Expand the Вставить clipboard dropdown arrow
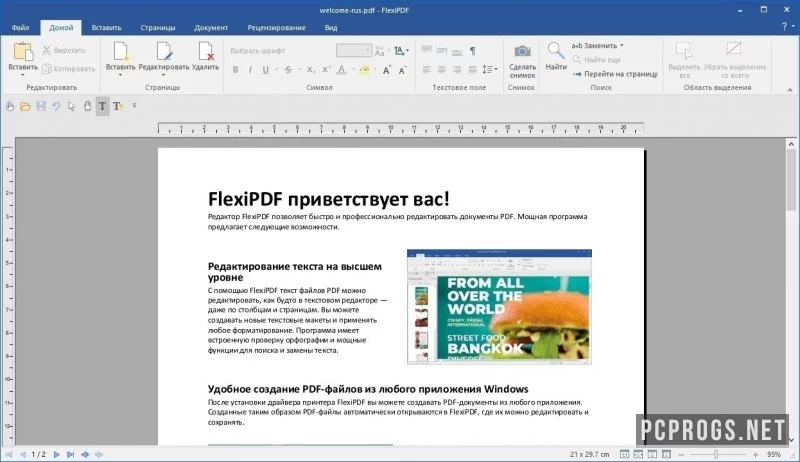 click(23, 75)
